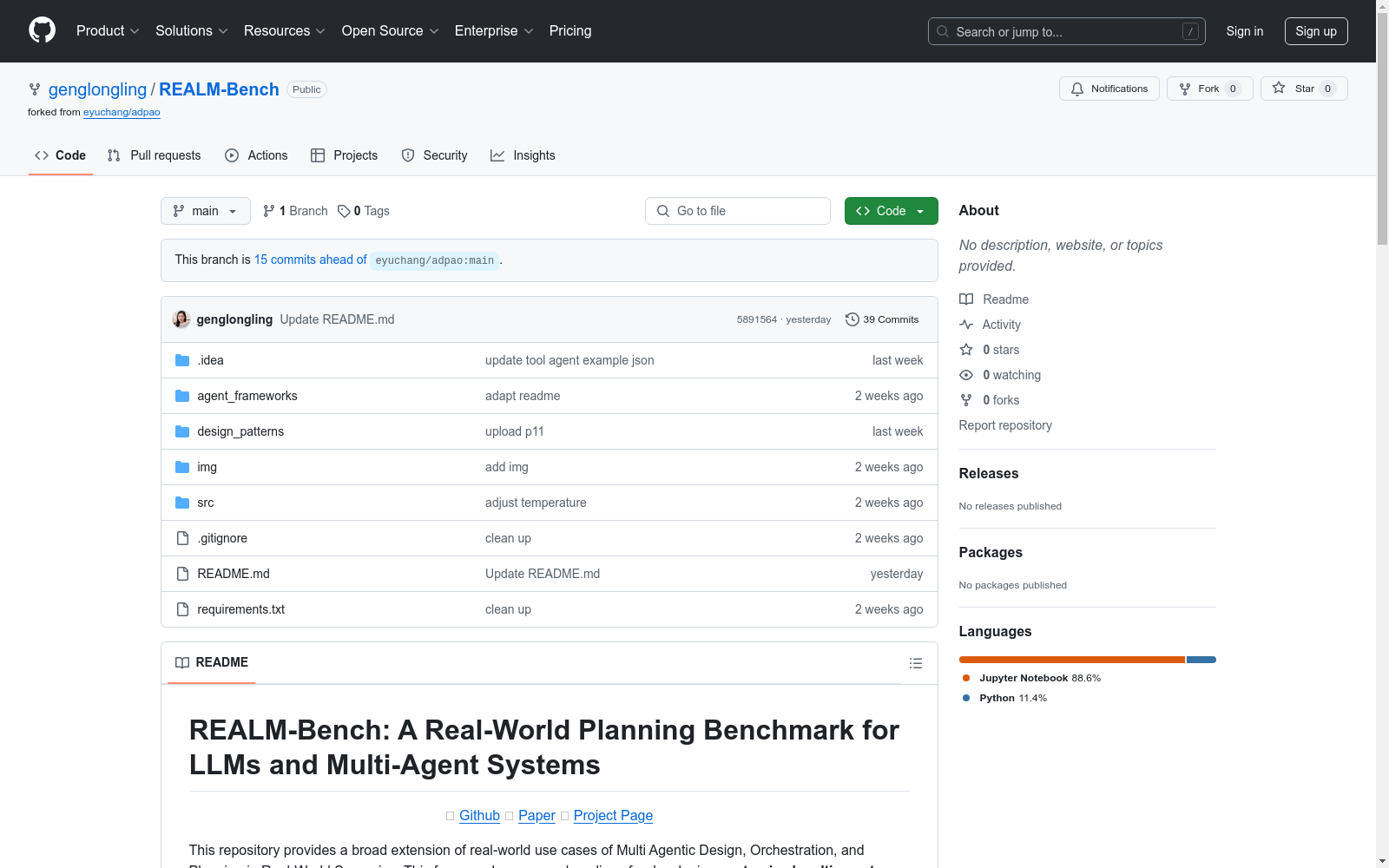
Task: Click the Search or jump to field
Action: click(x=1067, y=31)
